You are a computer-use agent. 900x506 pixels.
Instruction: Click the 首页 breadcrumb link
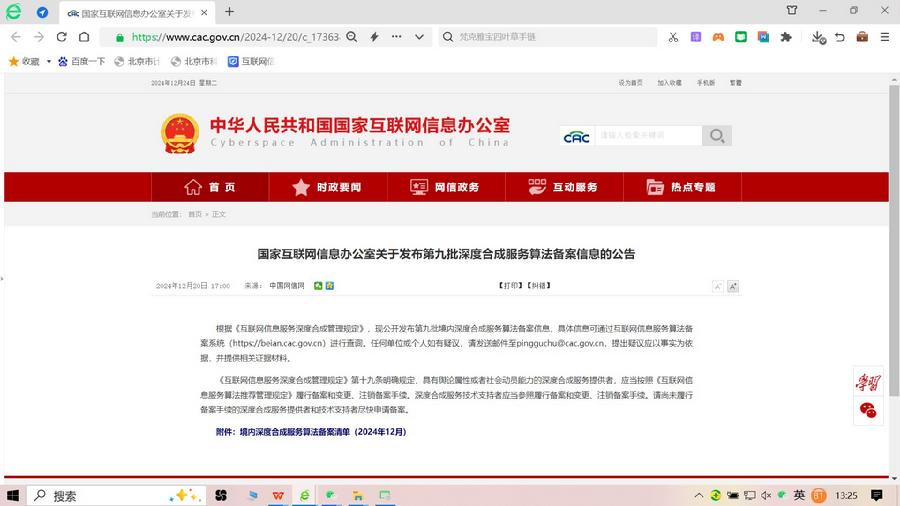(195, 215)
